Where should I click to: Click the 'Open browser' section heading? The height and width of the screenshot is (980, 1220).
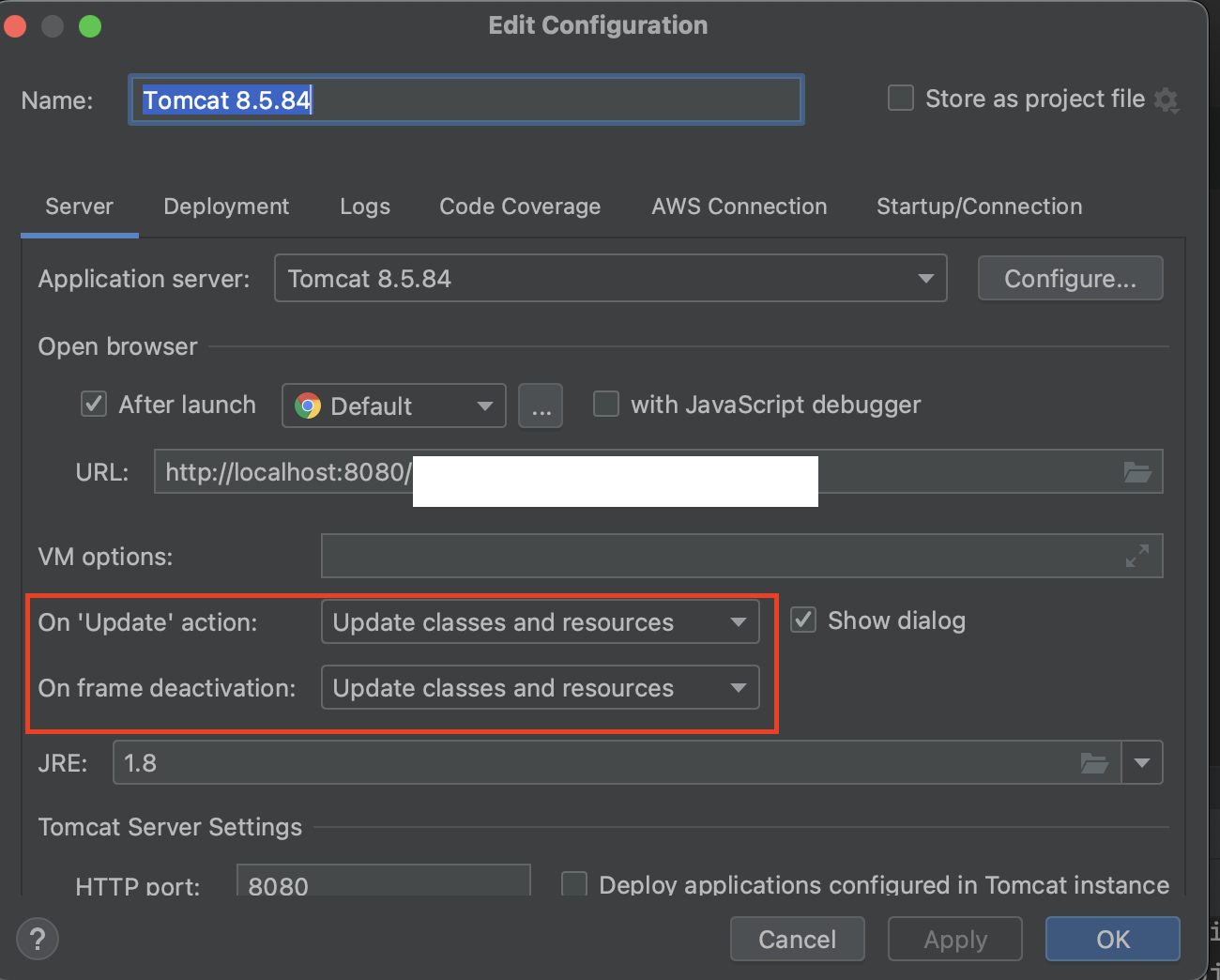pyautogui.click(x=118, y=346)
